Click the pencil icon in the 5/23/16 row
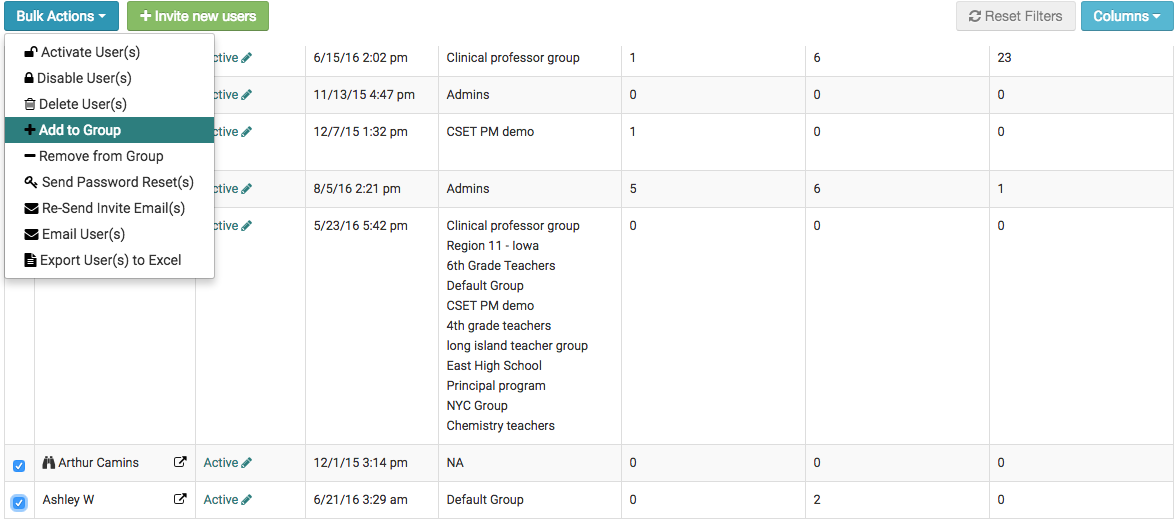1176x519 pixels. click(x=247, y=226)
